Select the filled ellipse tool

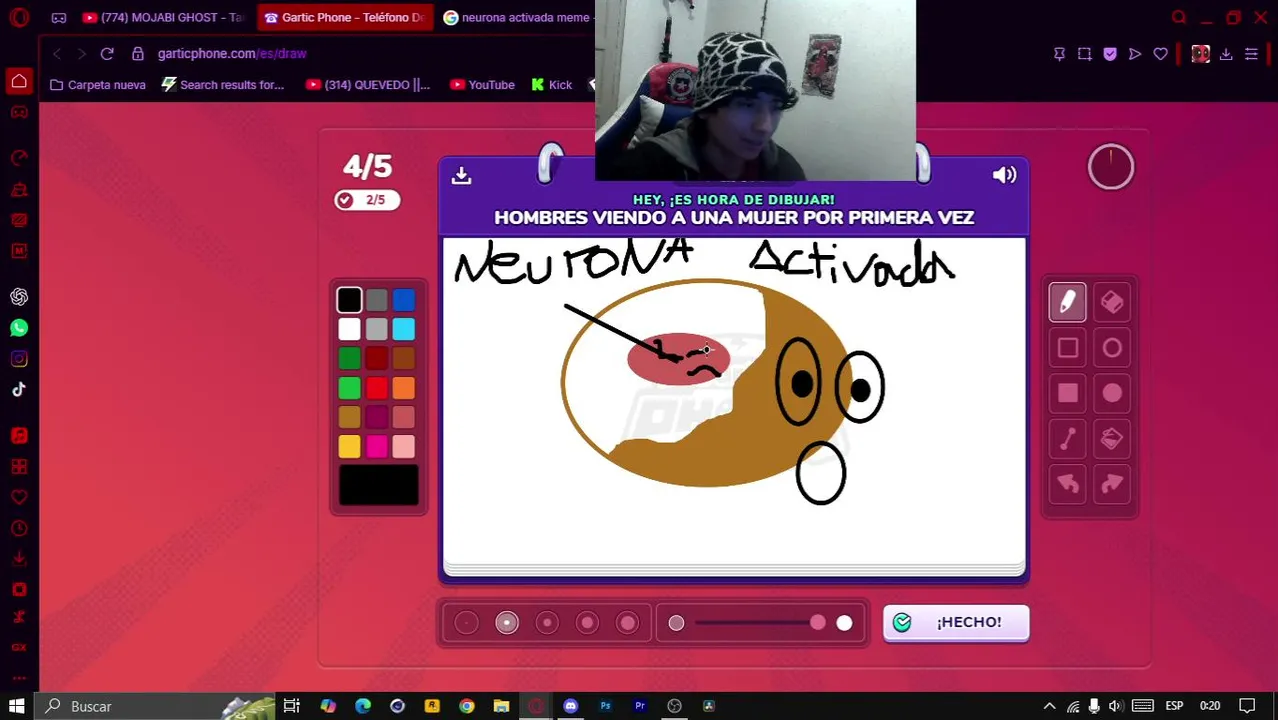(x=1112, y=393)
